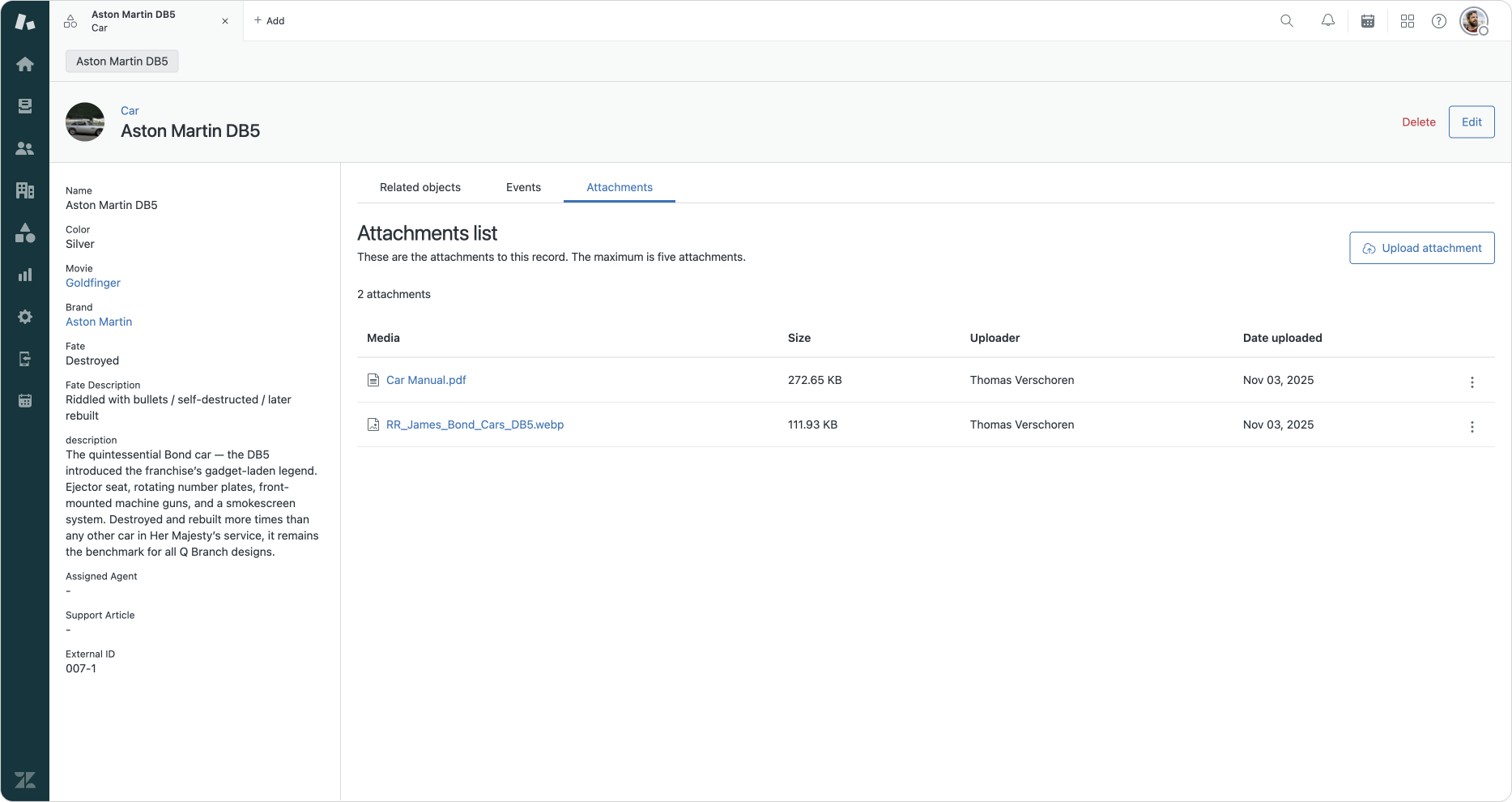Click the Car object type link
Screen dimensions: 1512x802
130,111
